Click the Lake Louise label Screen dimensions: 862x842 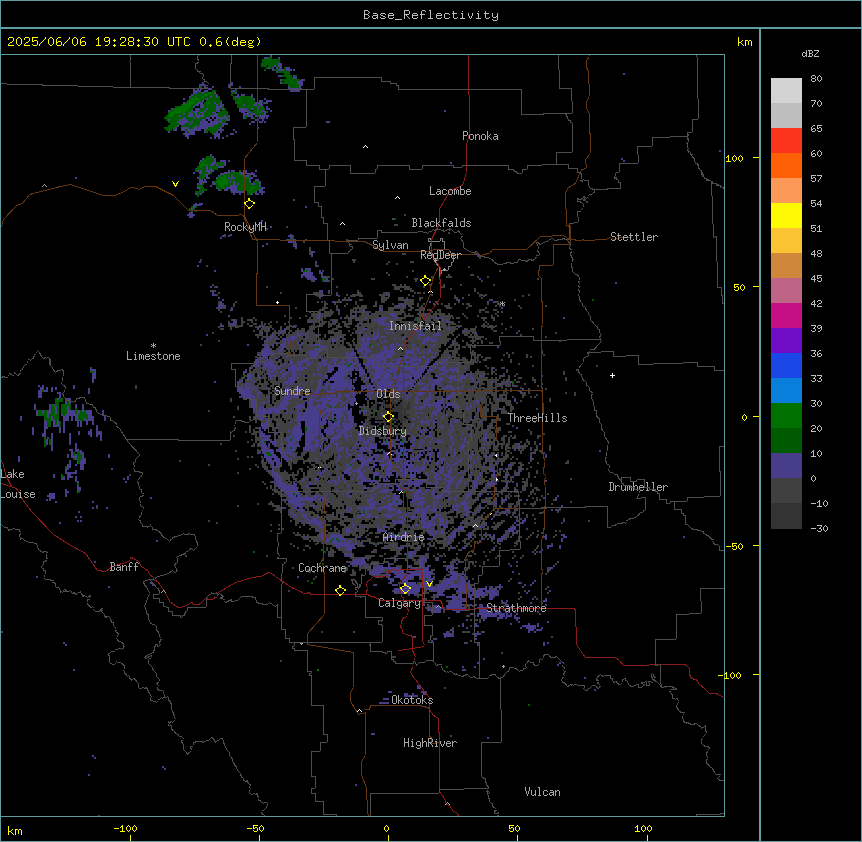16,484
